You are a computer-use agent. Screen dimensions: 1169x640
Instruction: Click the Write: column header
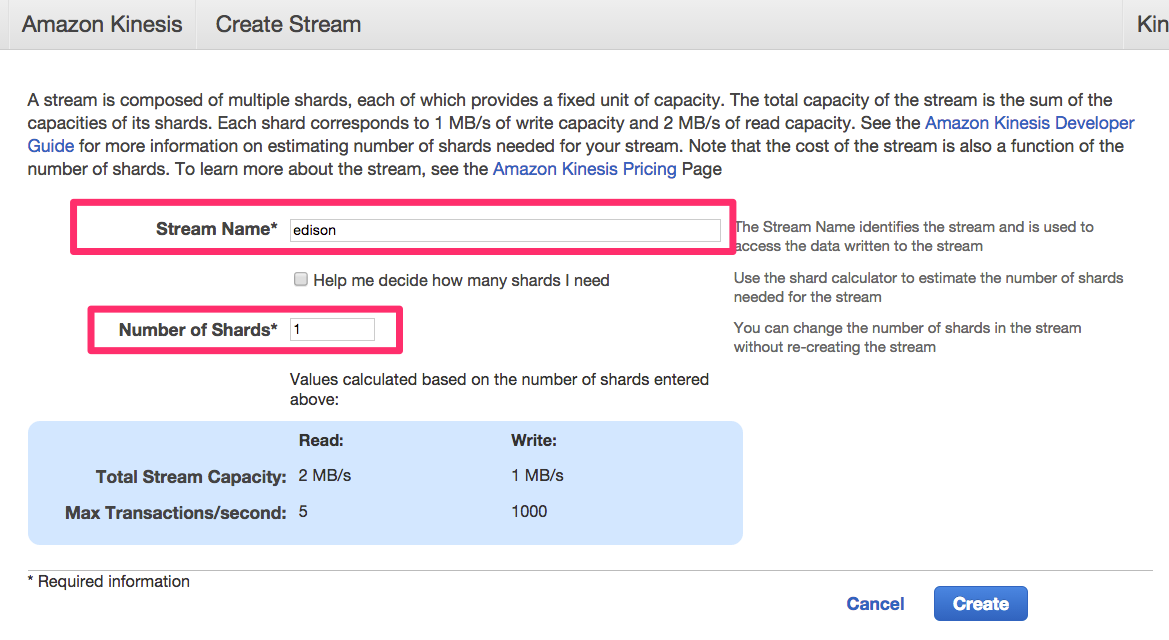(534, 440)
